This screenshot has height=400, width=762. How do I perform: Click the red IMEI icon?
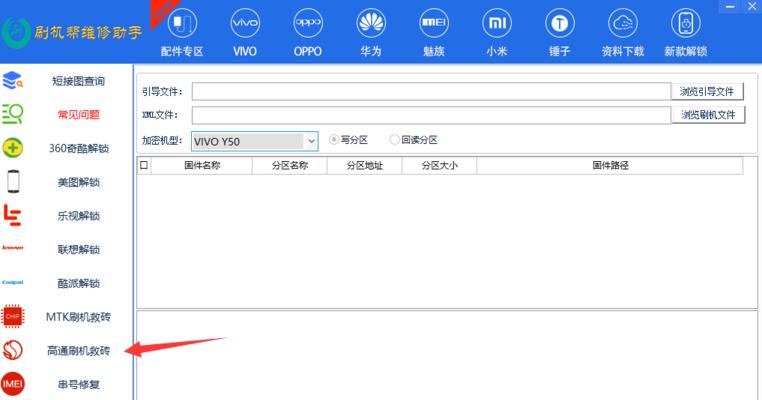click(13, 384)
